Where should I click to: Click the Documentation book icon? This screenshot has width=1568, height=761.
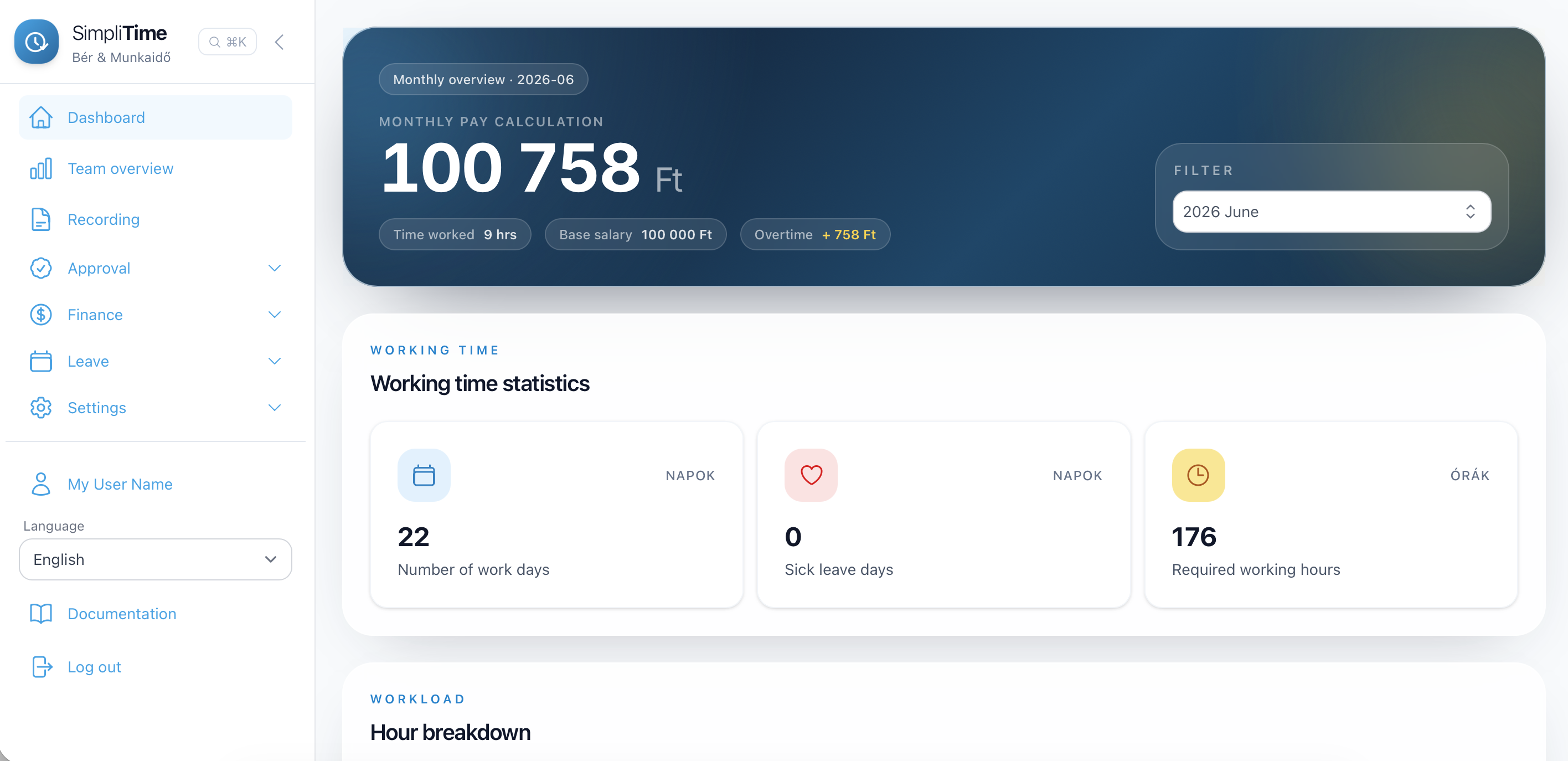(x=41, y=614)
